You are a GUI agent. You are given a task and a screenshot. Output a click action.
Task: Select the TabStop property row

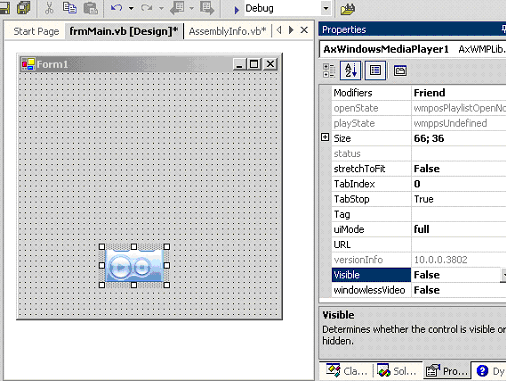pyautogui.click(x=419, y=199)
